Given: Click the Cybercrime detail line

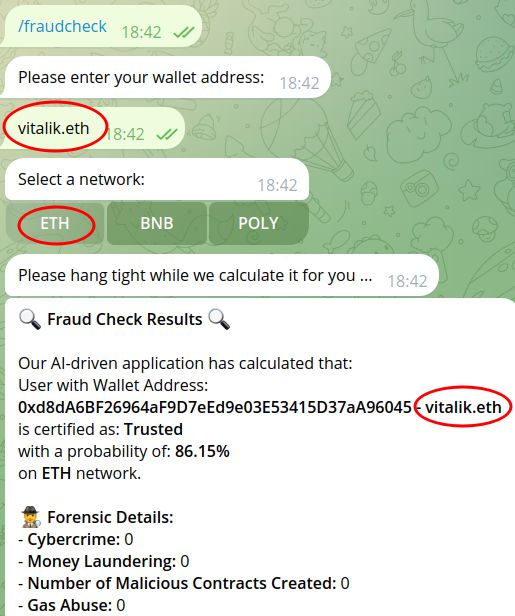Looking at the screenshot, I should pos(75,539).
